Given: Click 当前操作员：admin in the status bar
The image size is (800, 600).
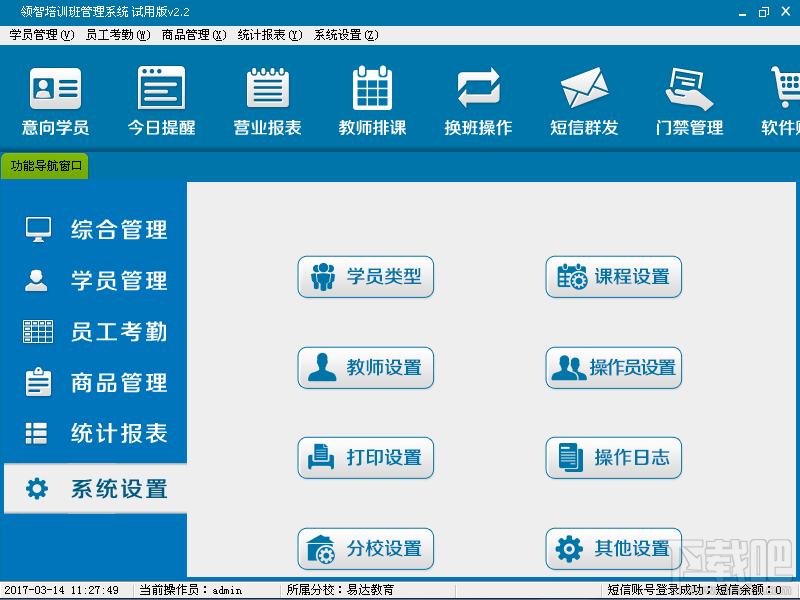Looking at the screenshot, I should 191,590.
